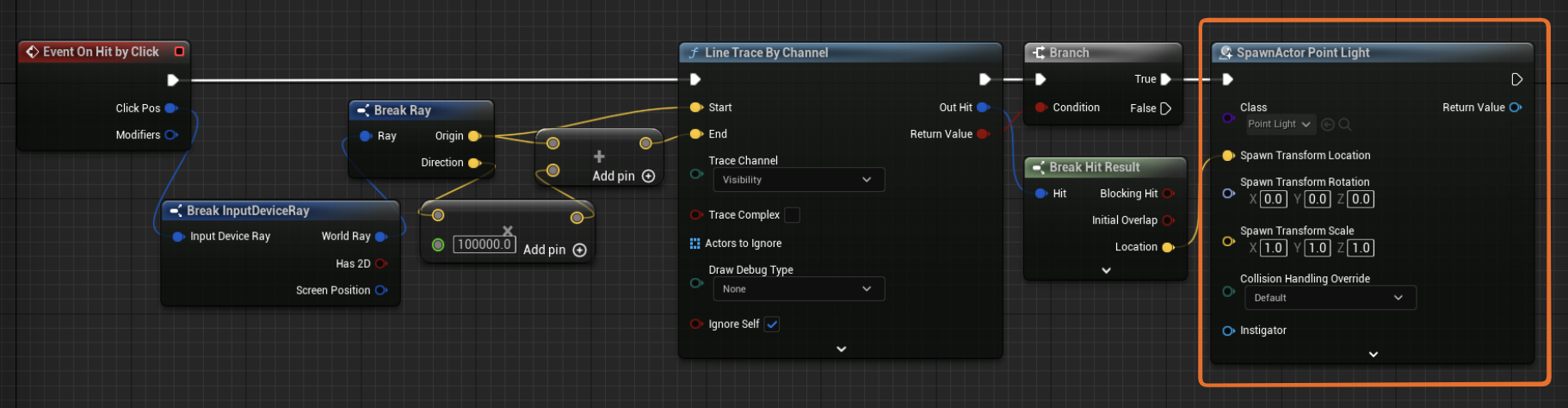Click the Branch Condition input pin

[1041, 108]
